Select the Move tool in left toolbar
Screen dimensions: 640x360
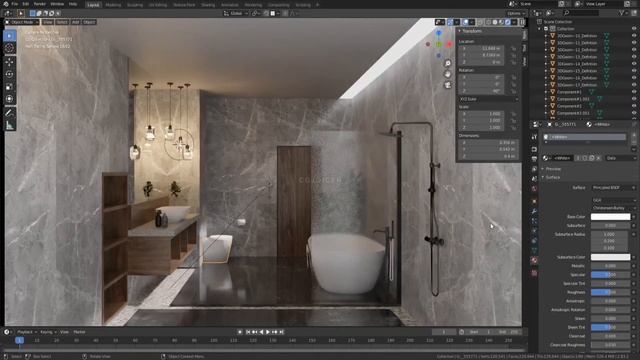point(9,62)
